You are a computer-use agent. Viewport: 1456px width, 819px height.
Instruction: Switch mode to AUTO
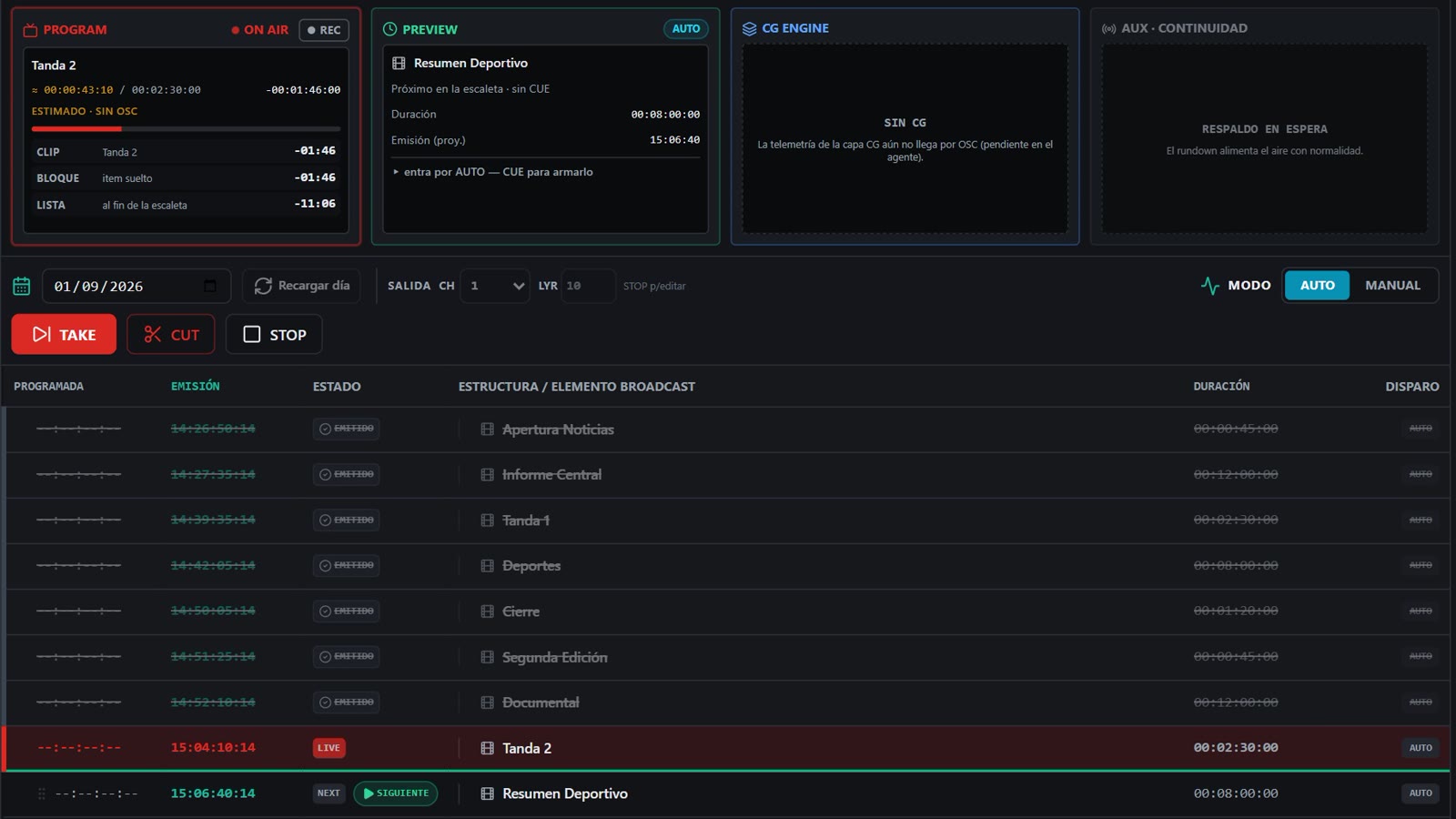(x=1317, y=286)
